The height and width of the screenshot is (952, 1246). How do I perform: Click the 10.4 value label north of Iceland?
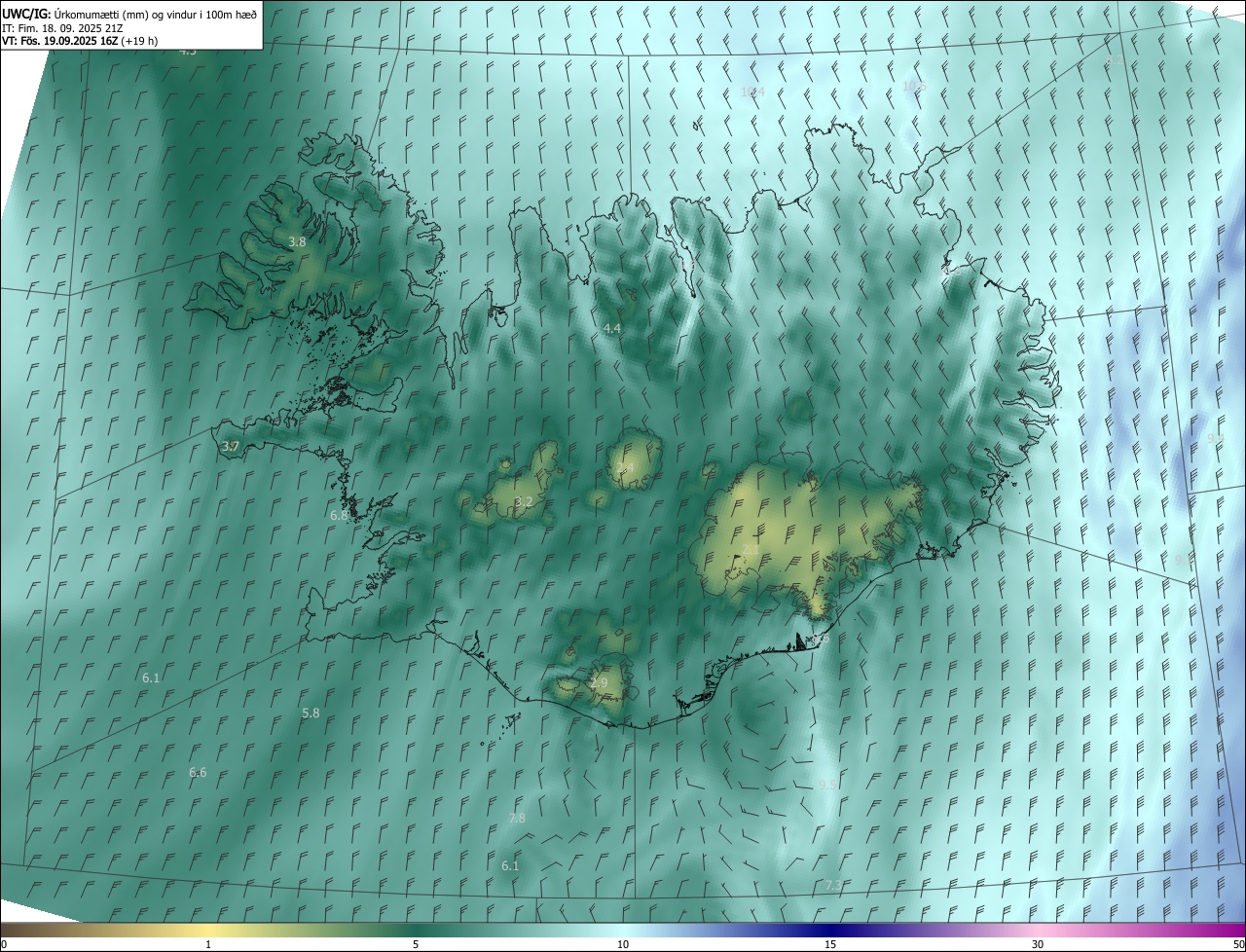tap(752, 92)
